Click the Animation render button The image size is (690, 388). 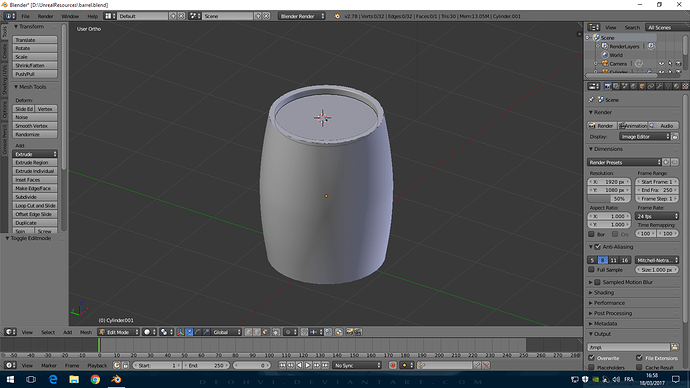[632, 126]
